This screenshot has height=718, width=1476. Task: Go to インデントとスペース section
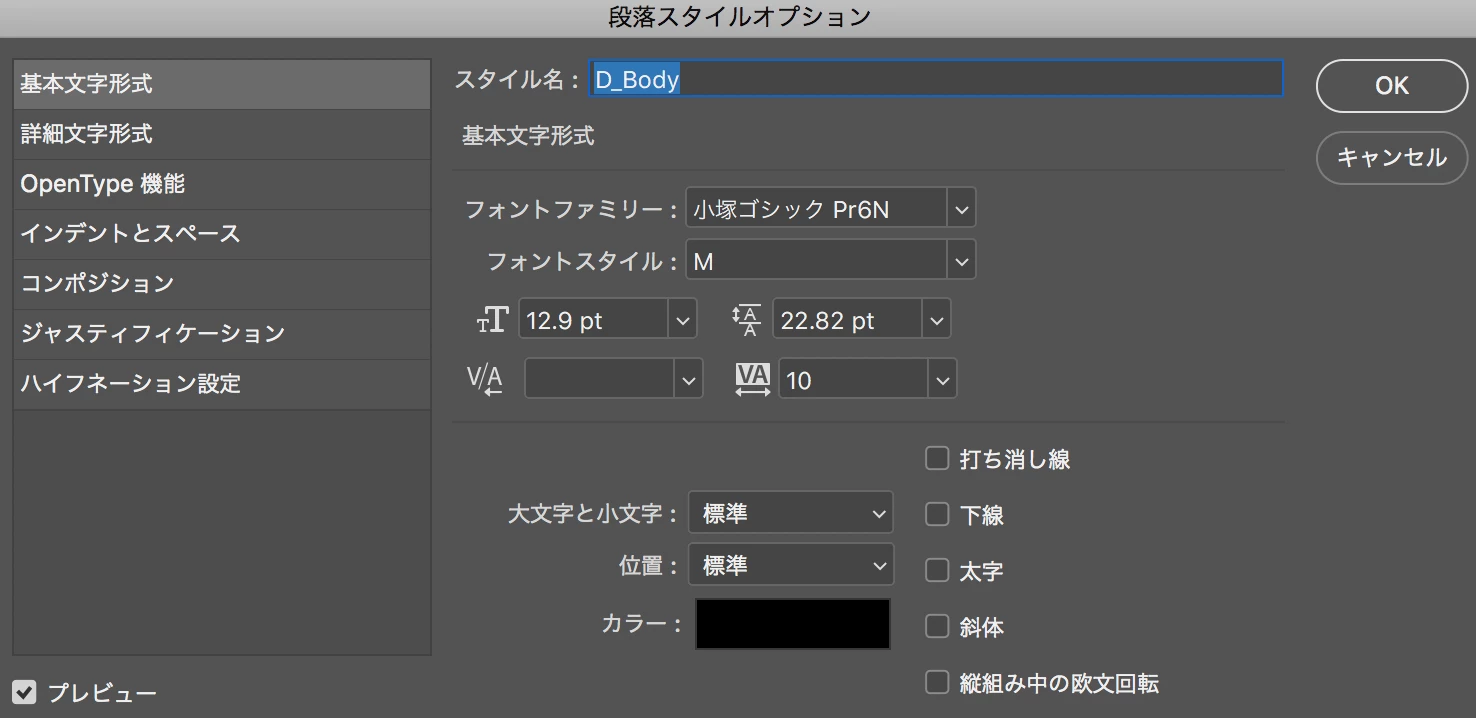click(222, 234)
